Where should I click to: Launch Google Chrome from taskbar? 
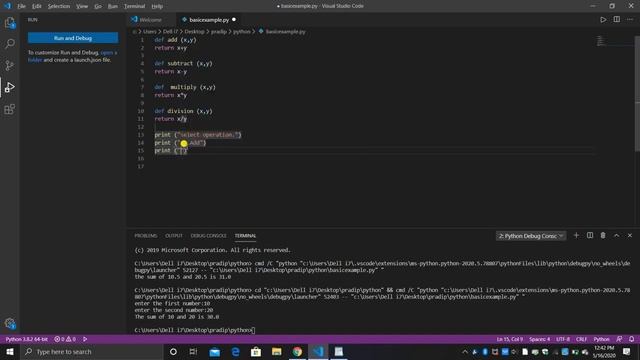tap(297, 351)
